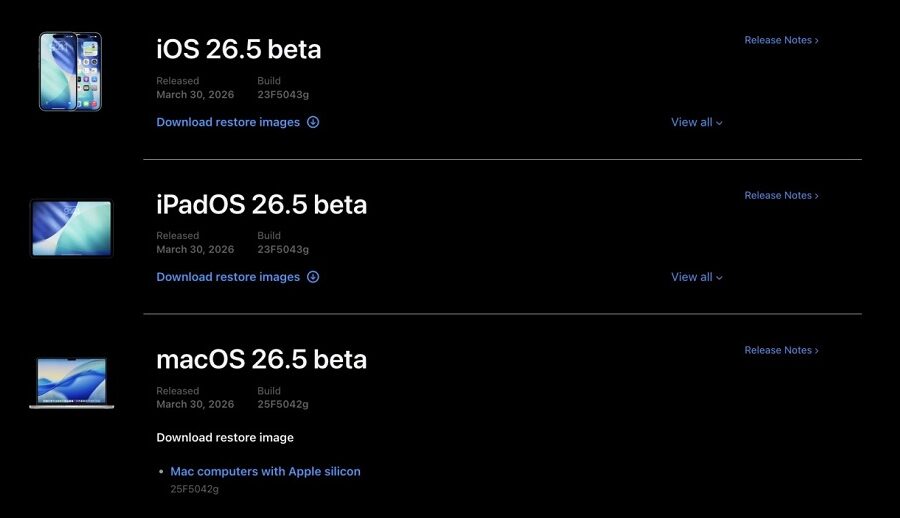The image size is (900, 518).
Task: Click the iOS 26.5 beta heading
Action: [239, 49]
